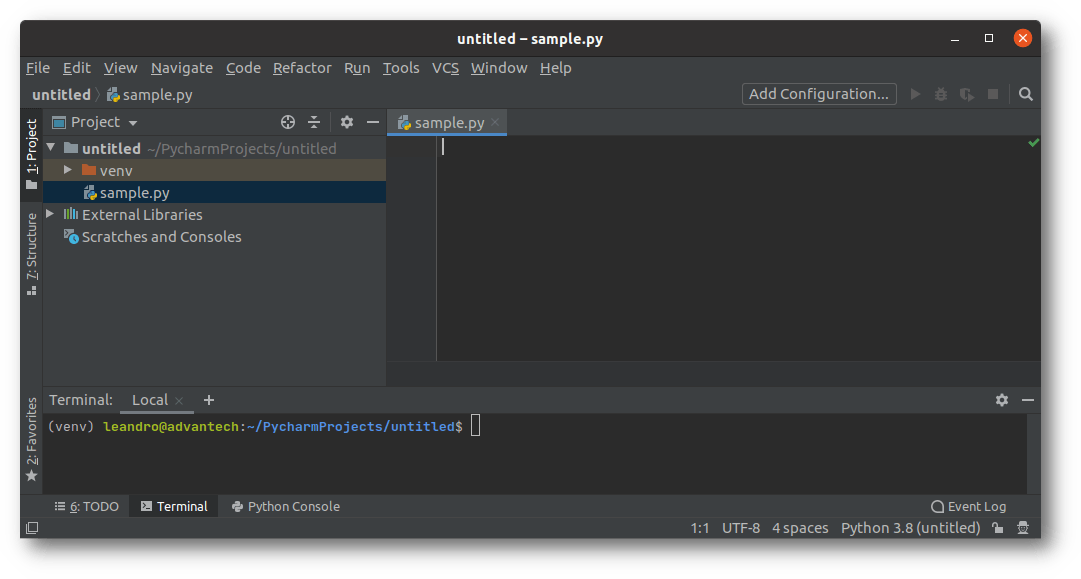Click the Project panel settings gear

[x=345, y=121]
